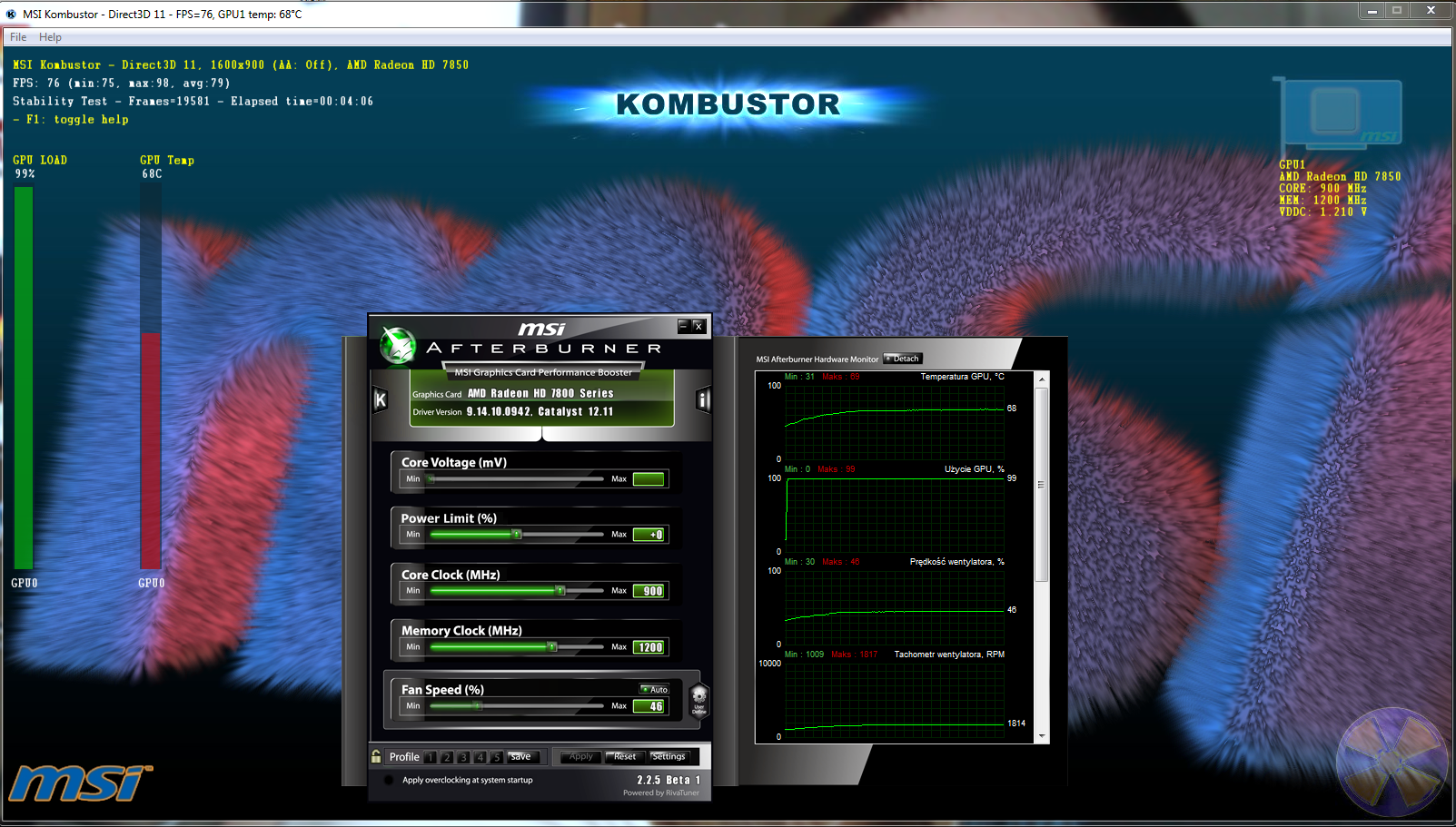Viewport: 1456px width, 827px height.
Task: Reset Afterburner settings with Reset button
Action: (625, 756)
